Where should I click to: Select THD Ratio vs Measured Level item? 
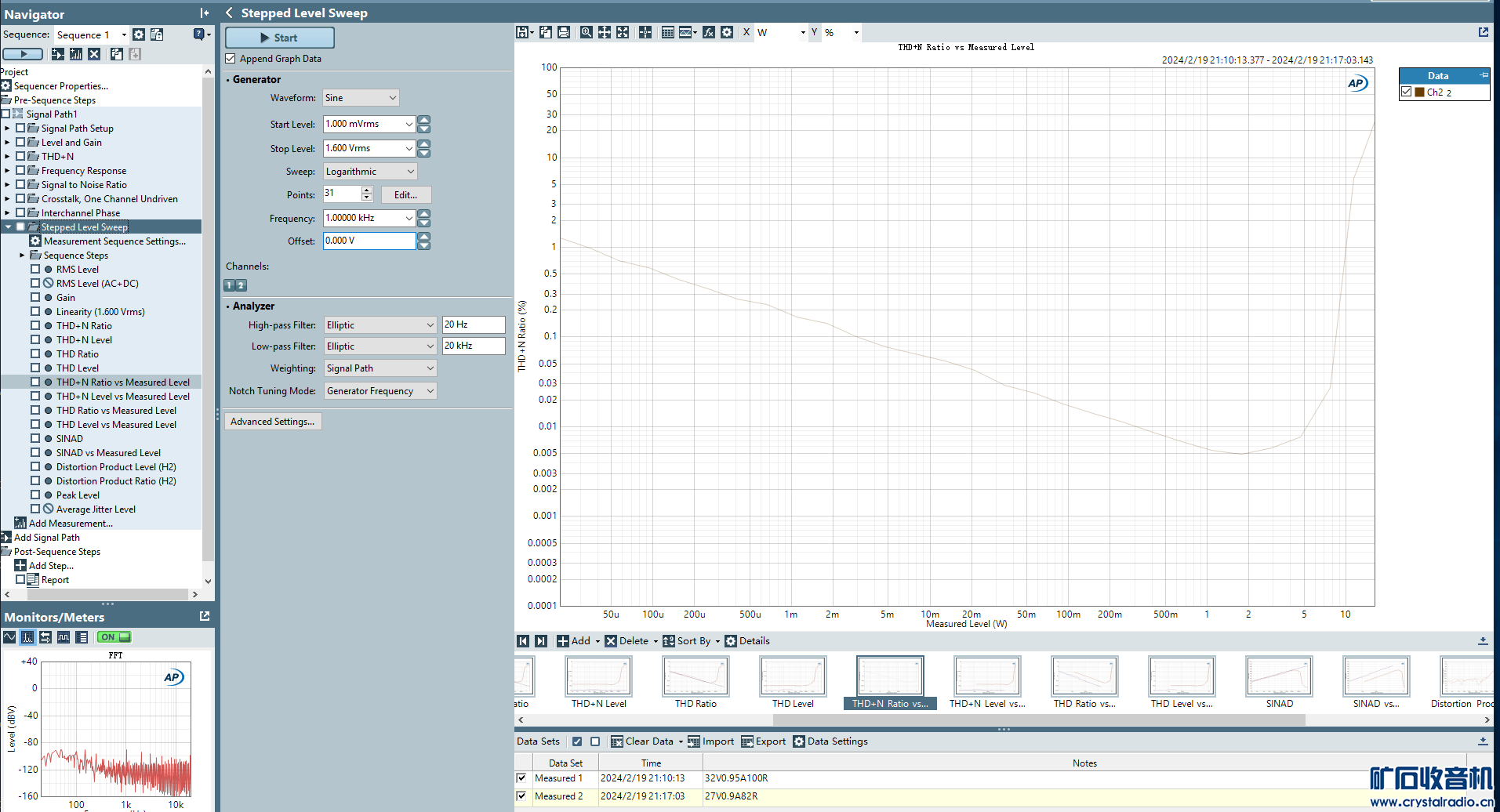116,411
